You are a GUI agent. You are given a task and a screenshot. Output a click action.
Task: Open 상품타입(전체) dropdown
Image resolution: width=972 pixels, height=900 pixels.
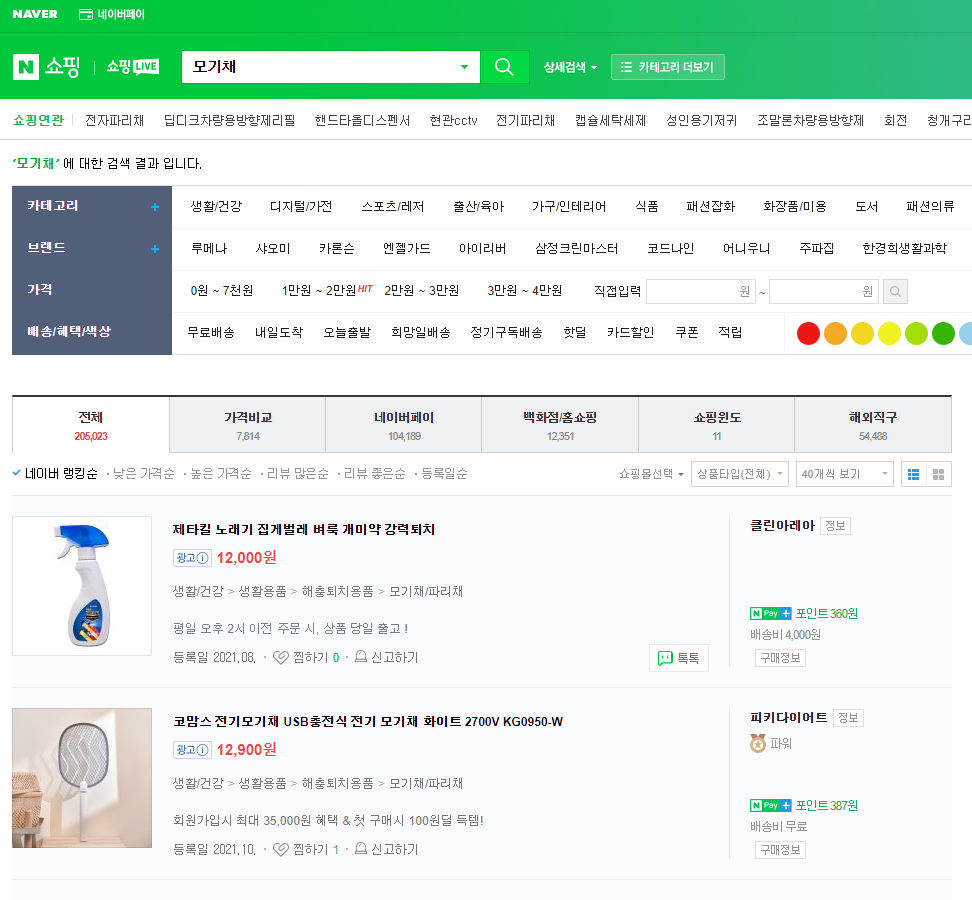740,474
